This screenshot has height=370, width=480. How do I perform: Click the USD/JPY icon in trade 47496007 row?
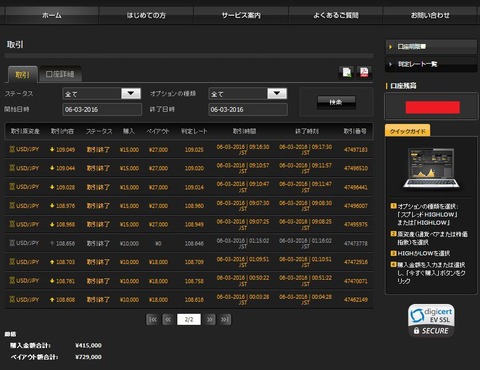coord(12,206)
